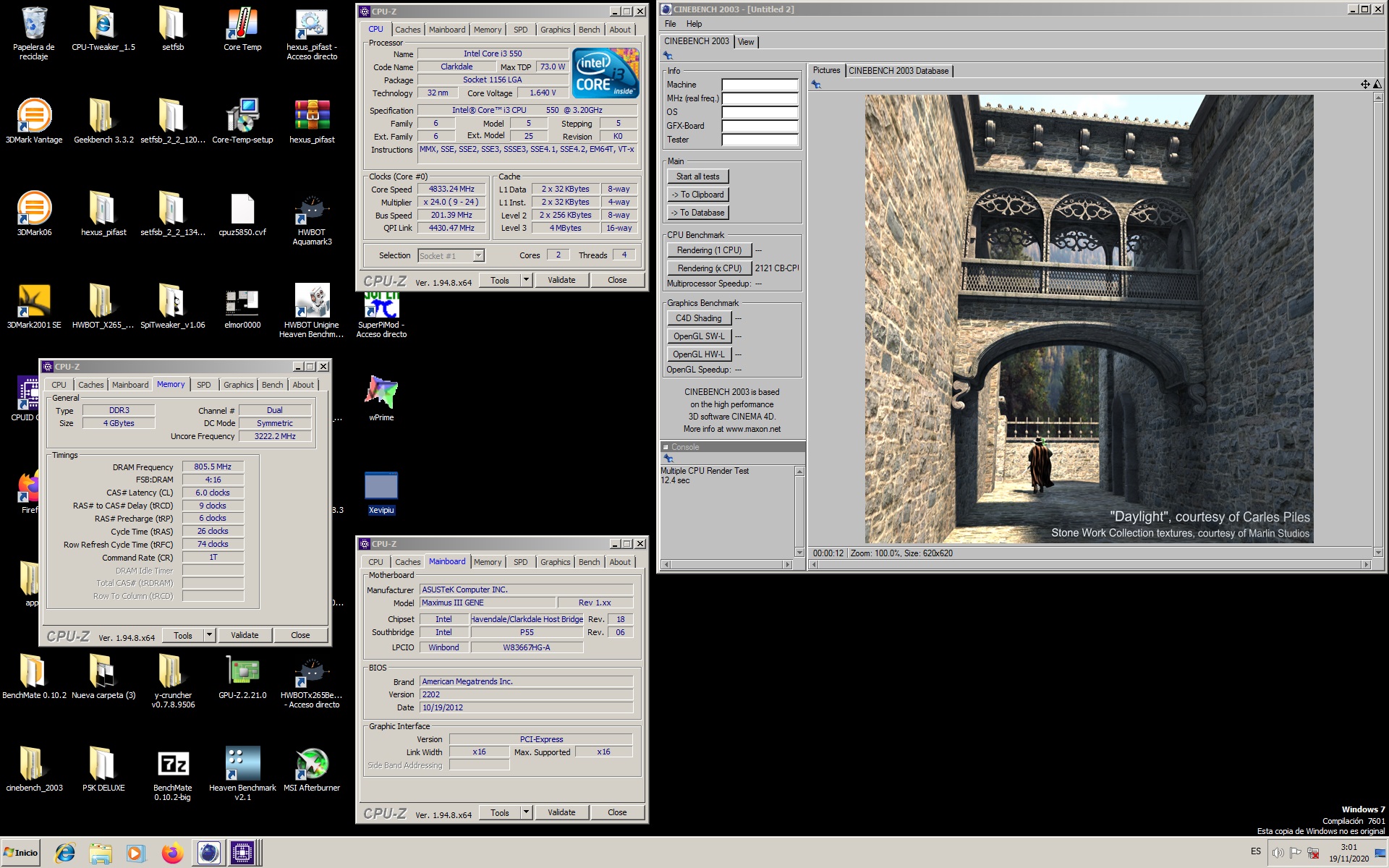Click the Inicio start button
The image size is (1389, 868).
[21, 853]
